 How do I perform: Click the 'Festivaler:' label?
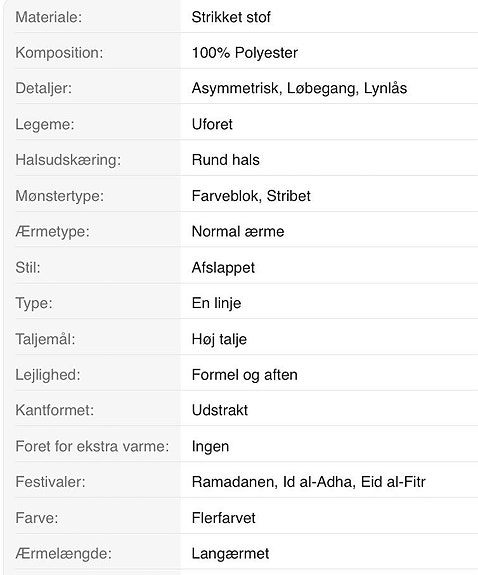(x=50, y=482)
